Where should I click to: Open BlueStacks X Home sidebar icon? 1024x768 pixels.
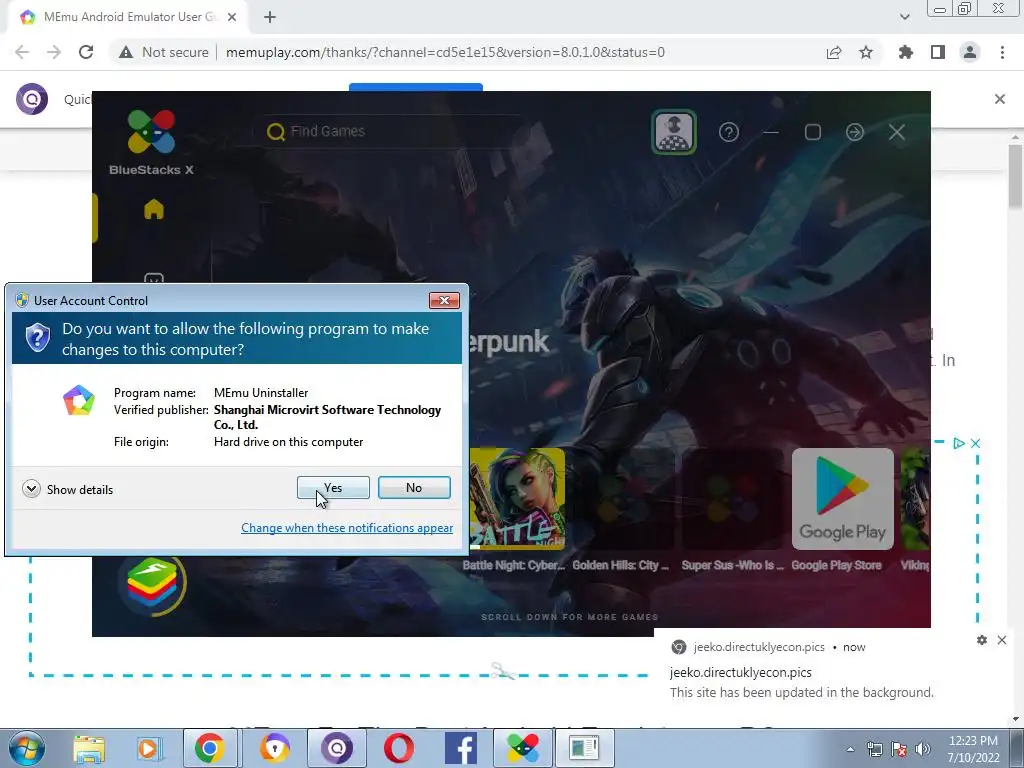pyautogui.click(x=153, y=210)
